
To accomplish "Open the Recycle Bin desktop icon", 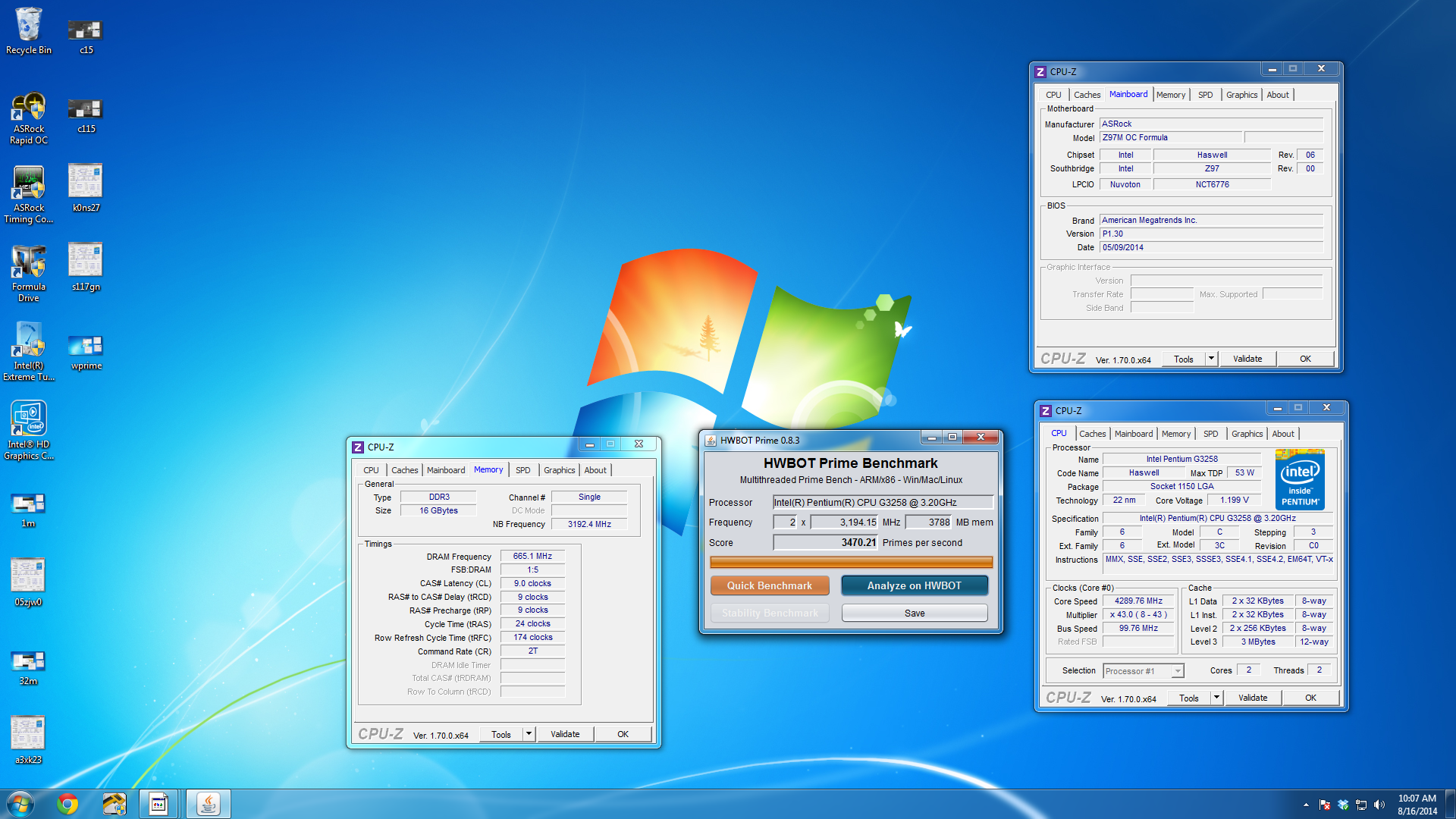I will coord(29,30).
